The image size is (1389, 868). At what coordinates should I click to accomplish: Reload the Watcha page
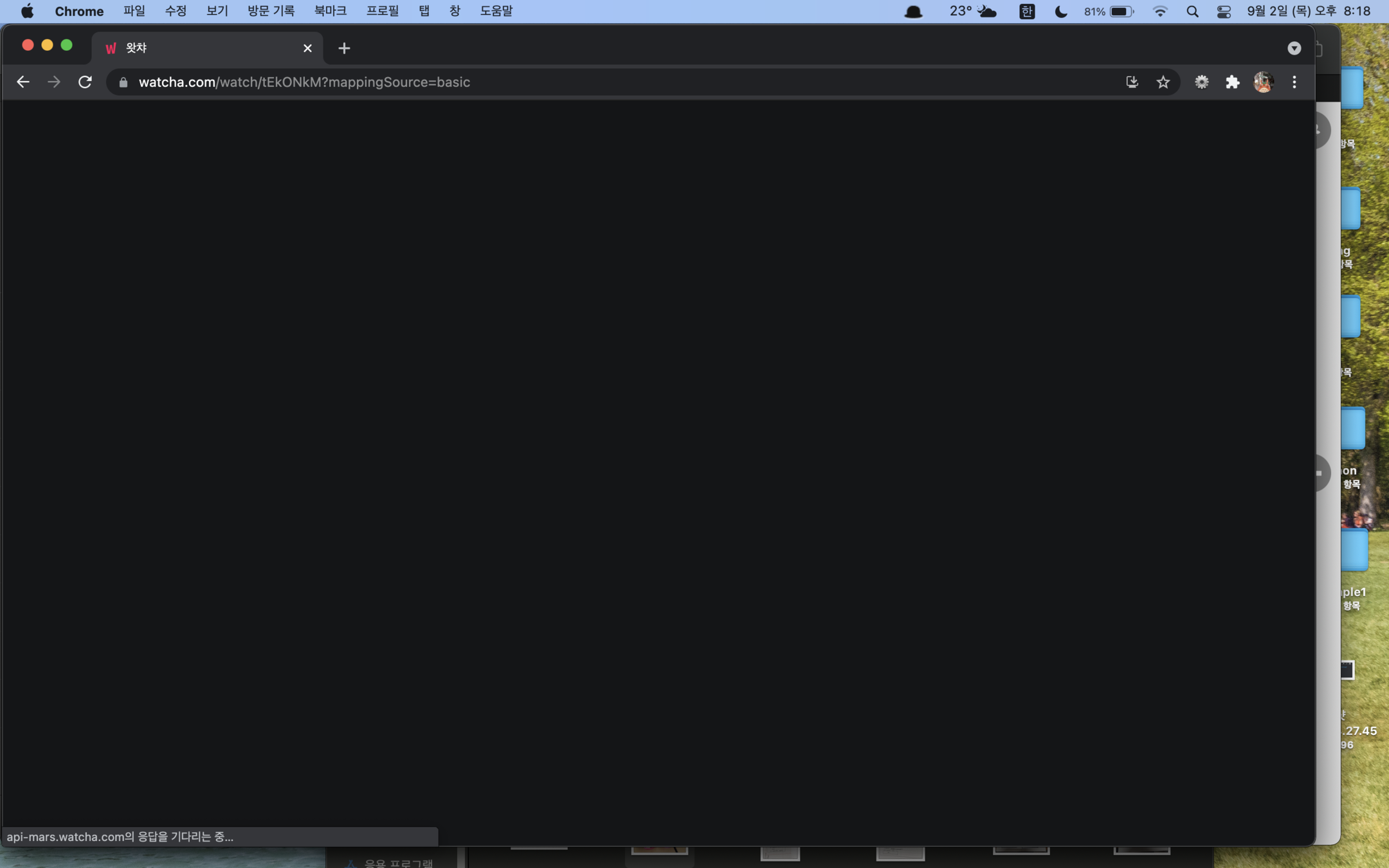tap(85, 82)
